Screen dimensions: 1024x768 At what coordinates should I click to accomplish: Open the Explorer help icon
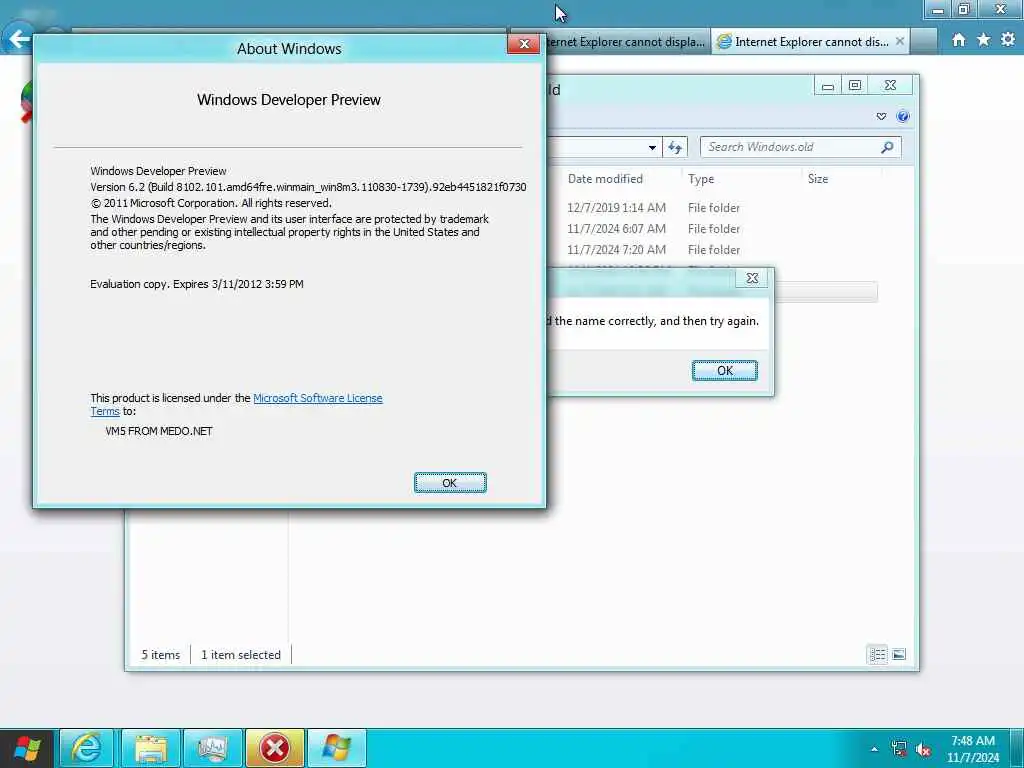tap(903, 116)
